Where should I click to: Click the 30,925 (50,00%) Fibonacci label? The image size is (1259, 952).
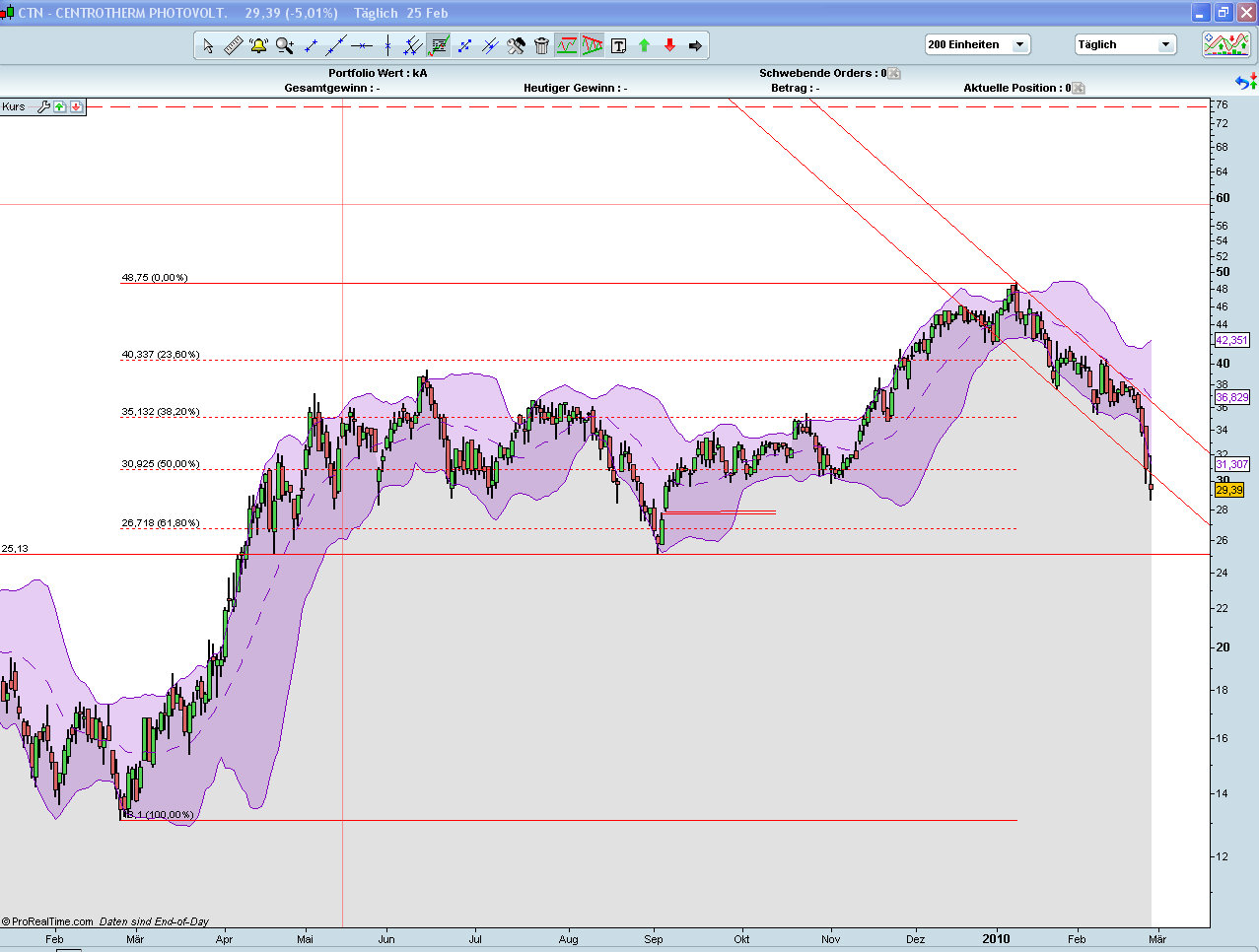[x=161, y=464]
